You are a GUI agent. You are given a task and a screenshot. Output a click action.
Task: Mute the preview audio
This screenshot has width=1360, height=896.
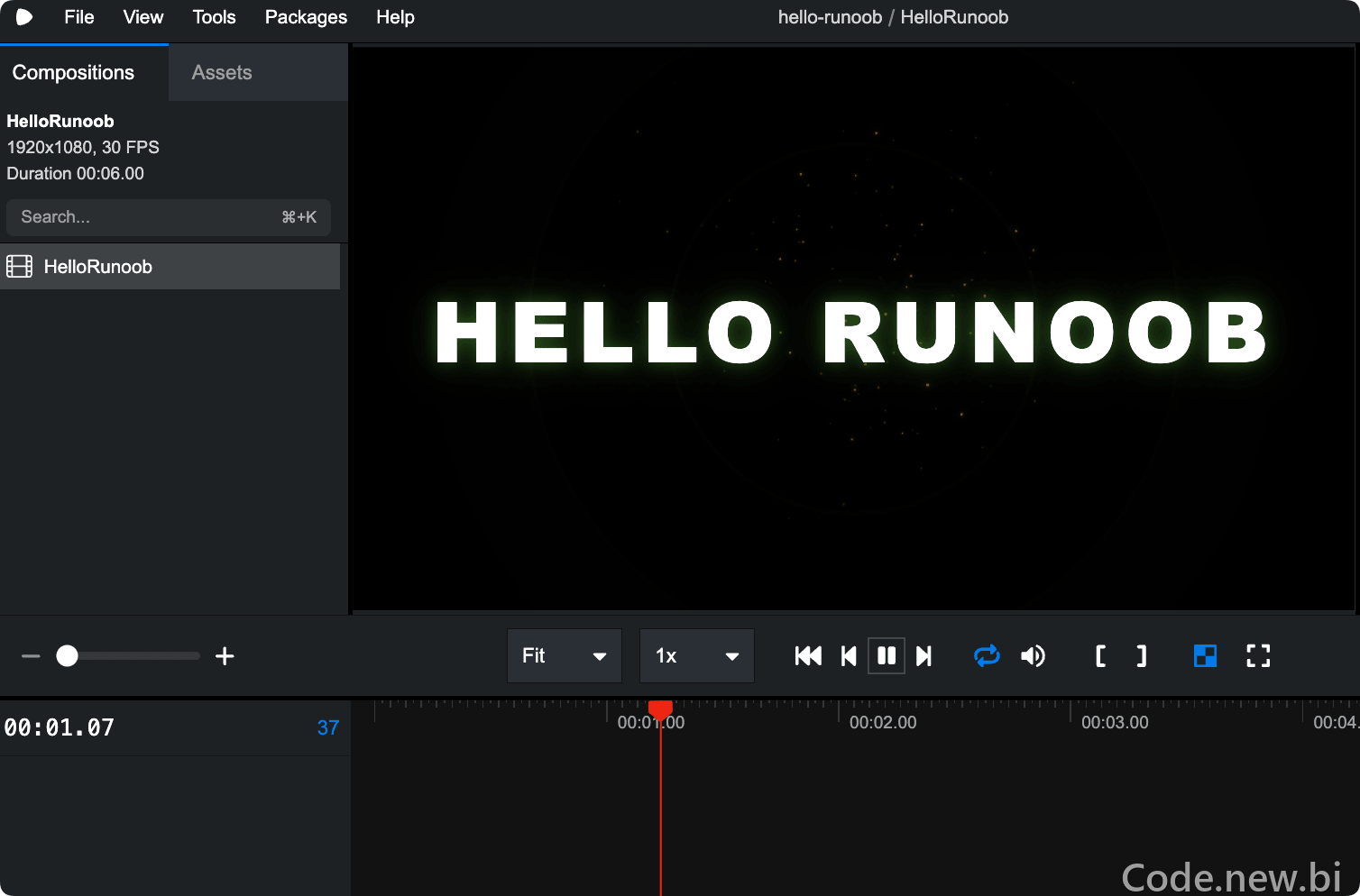1034,655
